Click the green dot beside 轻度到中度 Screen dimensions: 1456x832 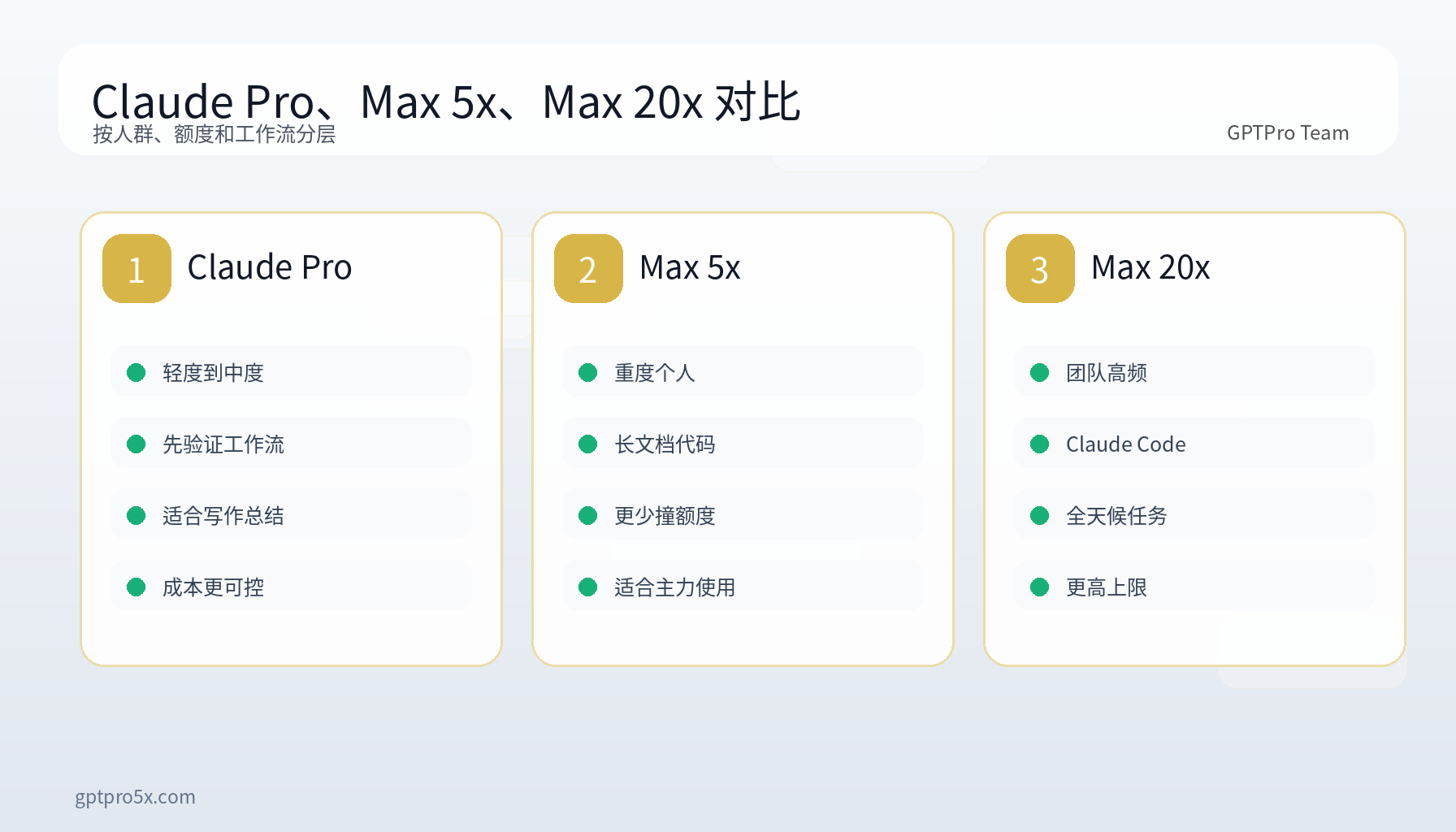click(136, 373)
